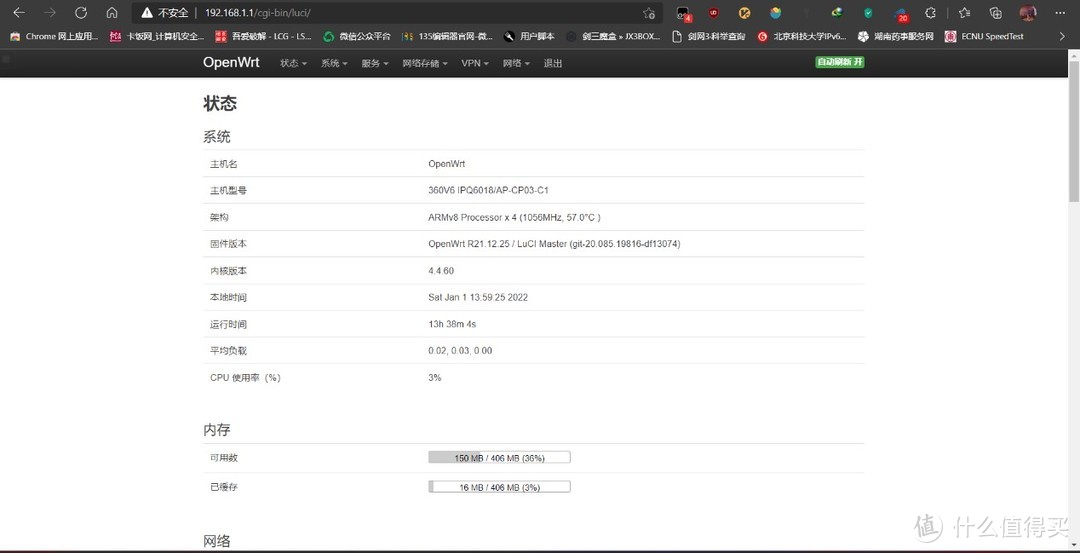This screenshot has width=1080, height=553.
Task: Open the user profile avatar
Action: [x=1028, y=13]
